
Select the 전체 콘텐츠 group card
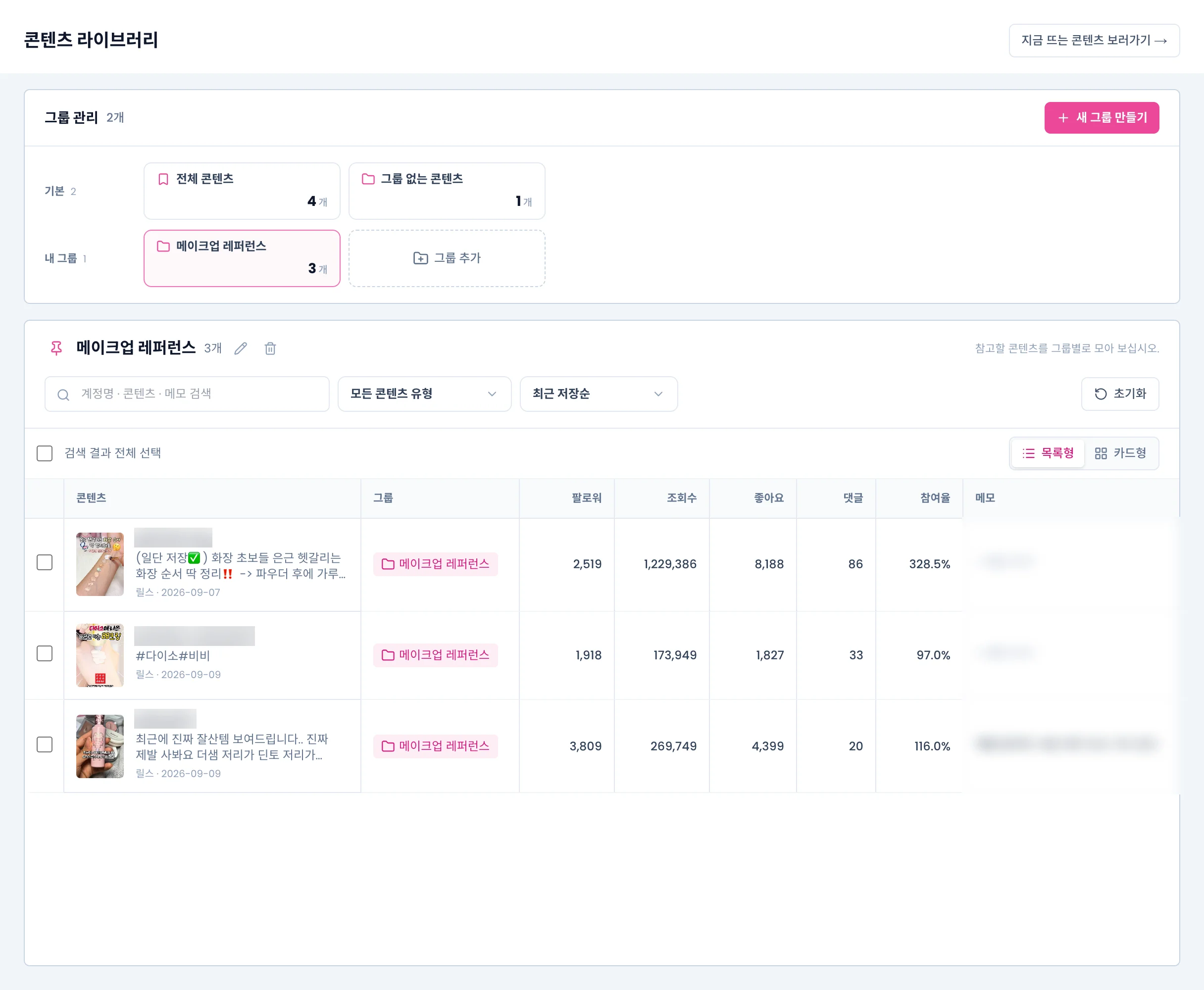click(242, 191)
